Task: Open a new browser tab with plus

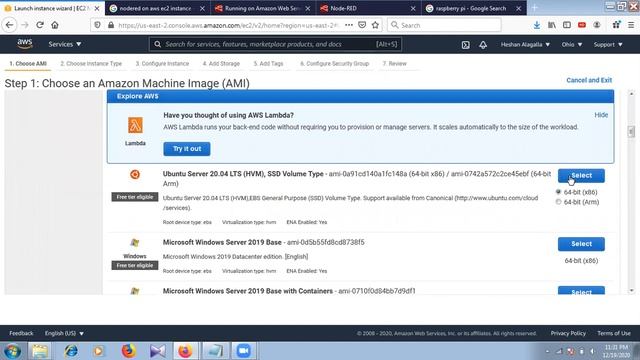Action: pos(534,8)
